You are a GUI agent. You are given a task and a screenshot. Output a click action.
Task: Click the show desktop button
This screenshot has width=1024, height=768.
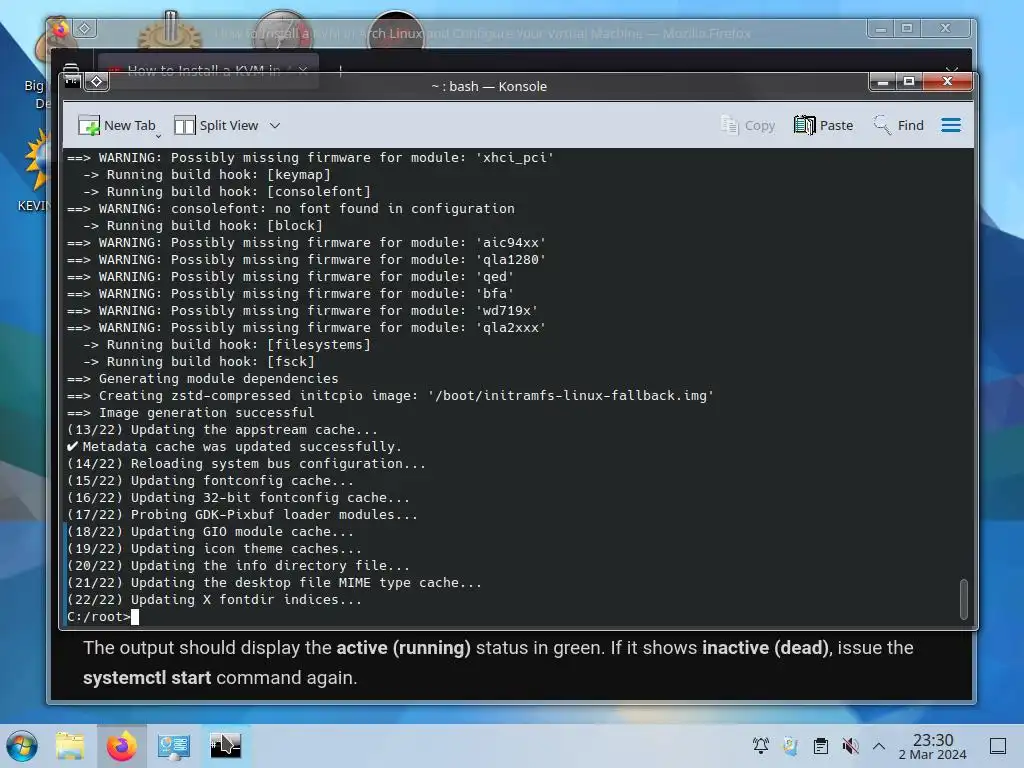(x=998, y=746)
